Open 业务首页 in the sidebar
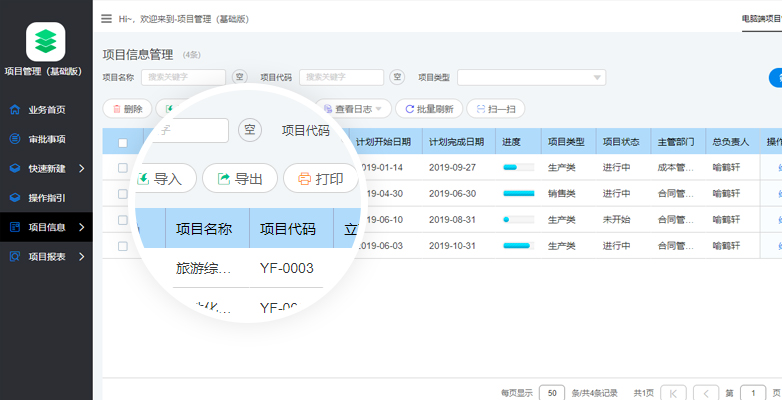 point(46,110)
